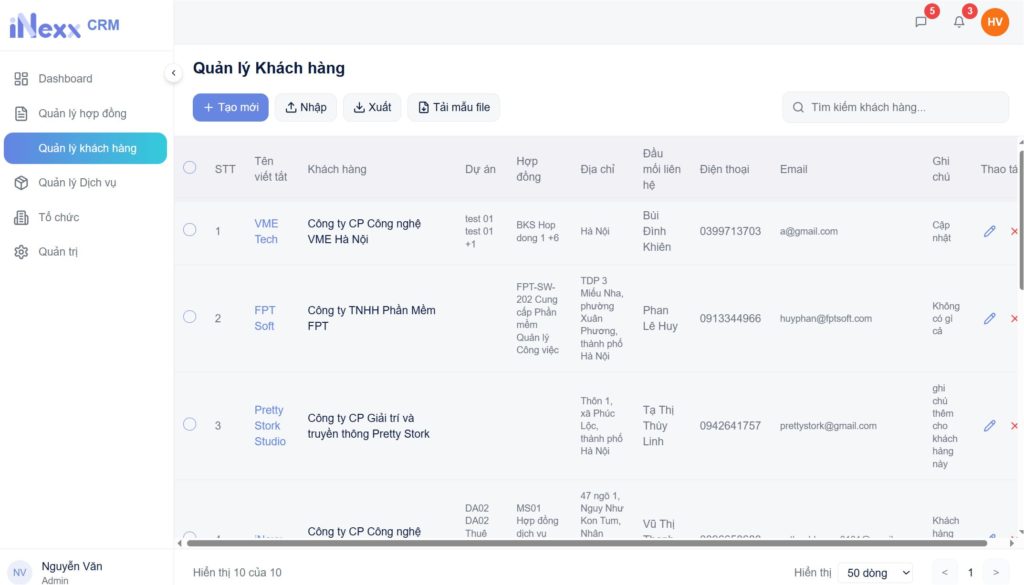Open the FPT Soft customer link
Image resolution: width=1024 pixels, height=585 pixels.
266,317
